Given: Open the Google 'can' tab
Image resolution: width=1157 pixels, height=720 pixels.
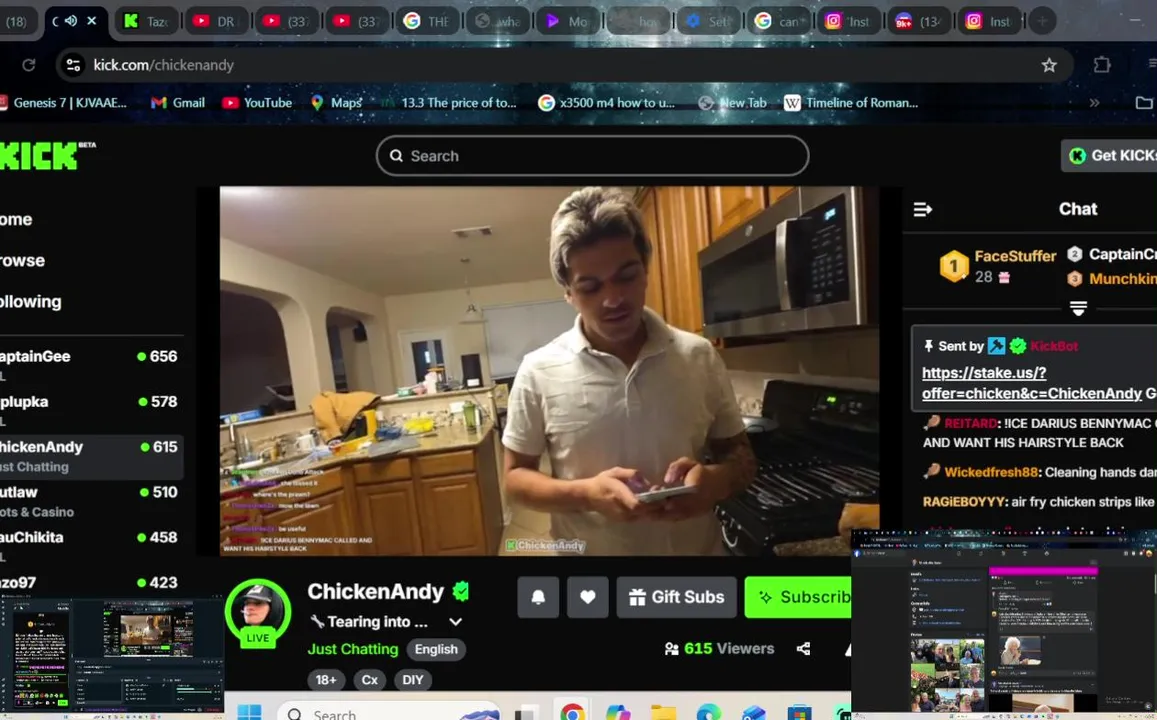Looking at the screenshot, I should (x=780, y=21).
